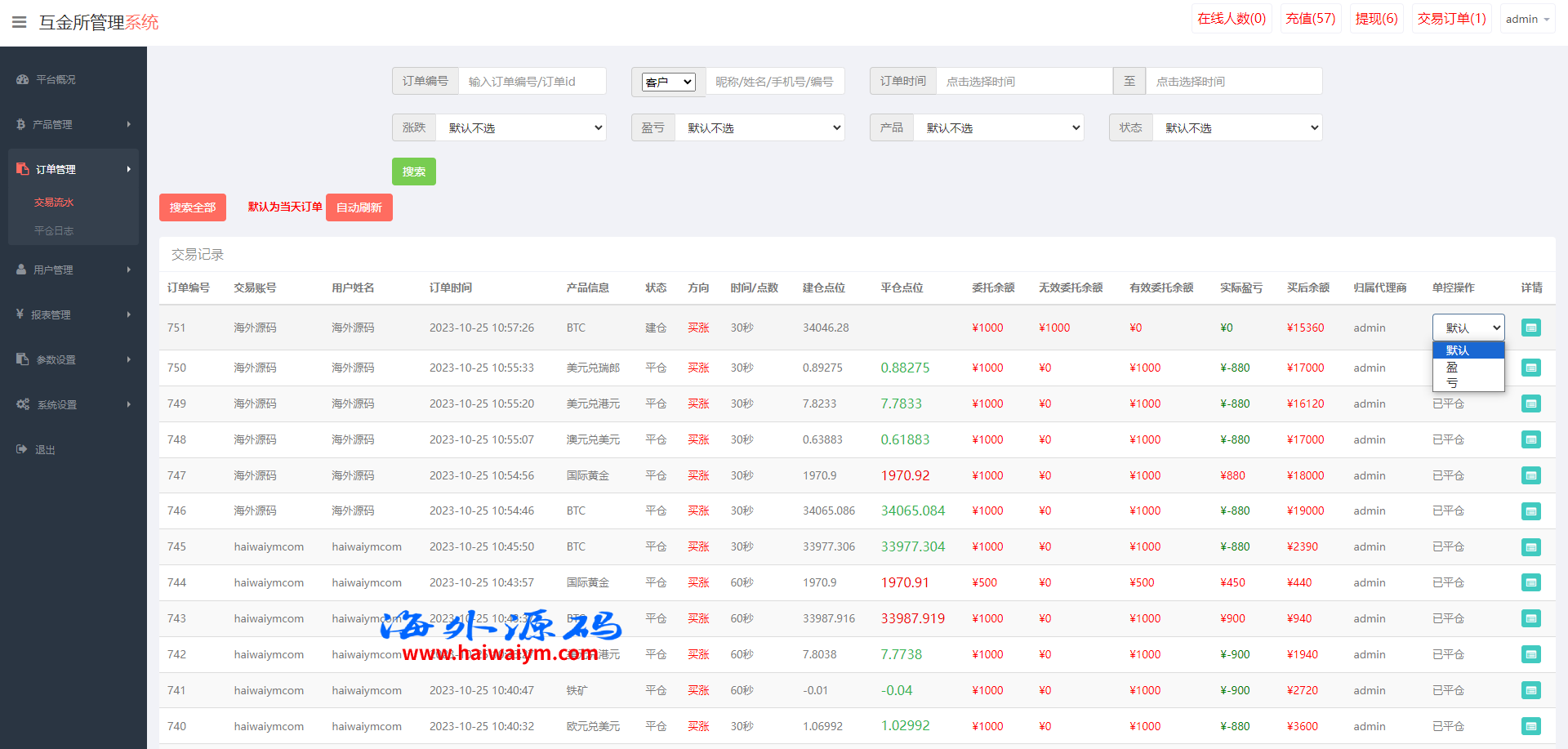The height and width of the screenshot is (749, 1568).
Task: Click the 订单编号 input field
Action: (532, 82)
